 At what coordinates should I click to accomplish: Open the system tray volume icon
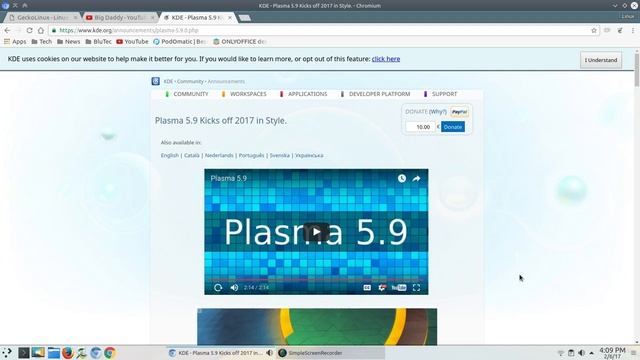pyautogui.click(x=581, y=353)
